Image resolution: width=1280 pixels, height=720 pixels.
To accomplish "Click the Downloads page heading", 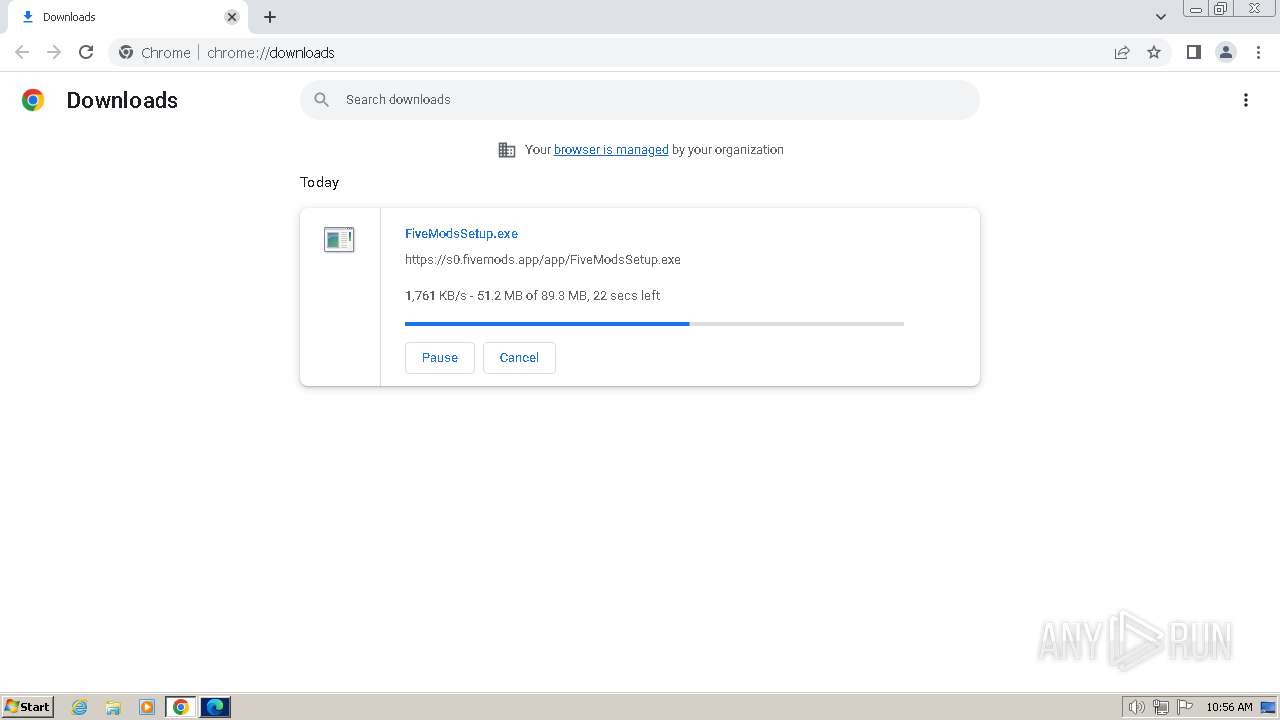I will point(122,100).
